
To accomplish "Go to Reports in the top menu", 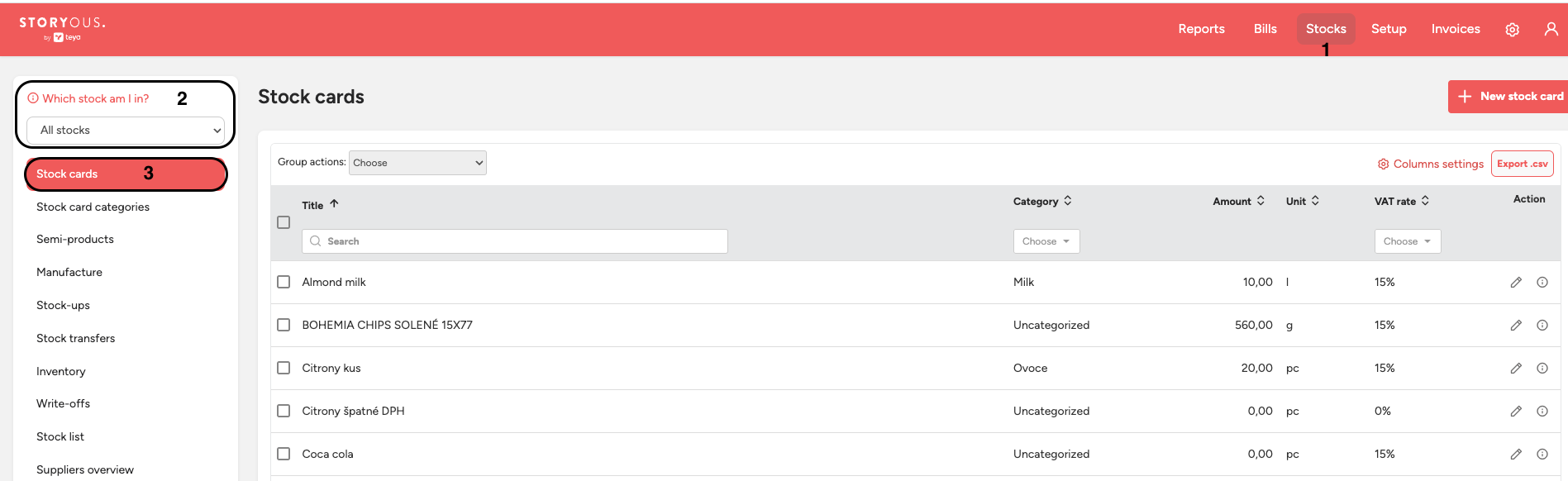I will (x=1201, y=29).
